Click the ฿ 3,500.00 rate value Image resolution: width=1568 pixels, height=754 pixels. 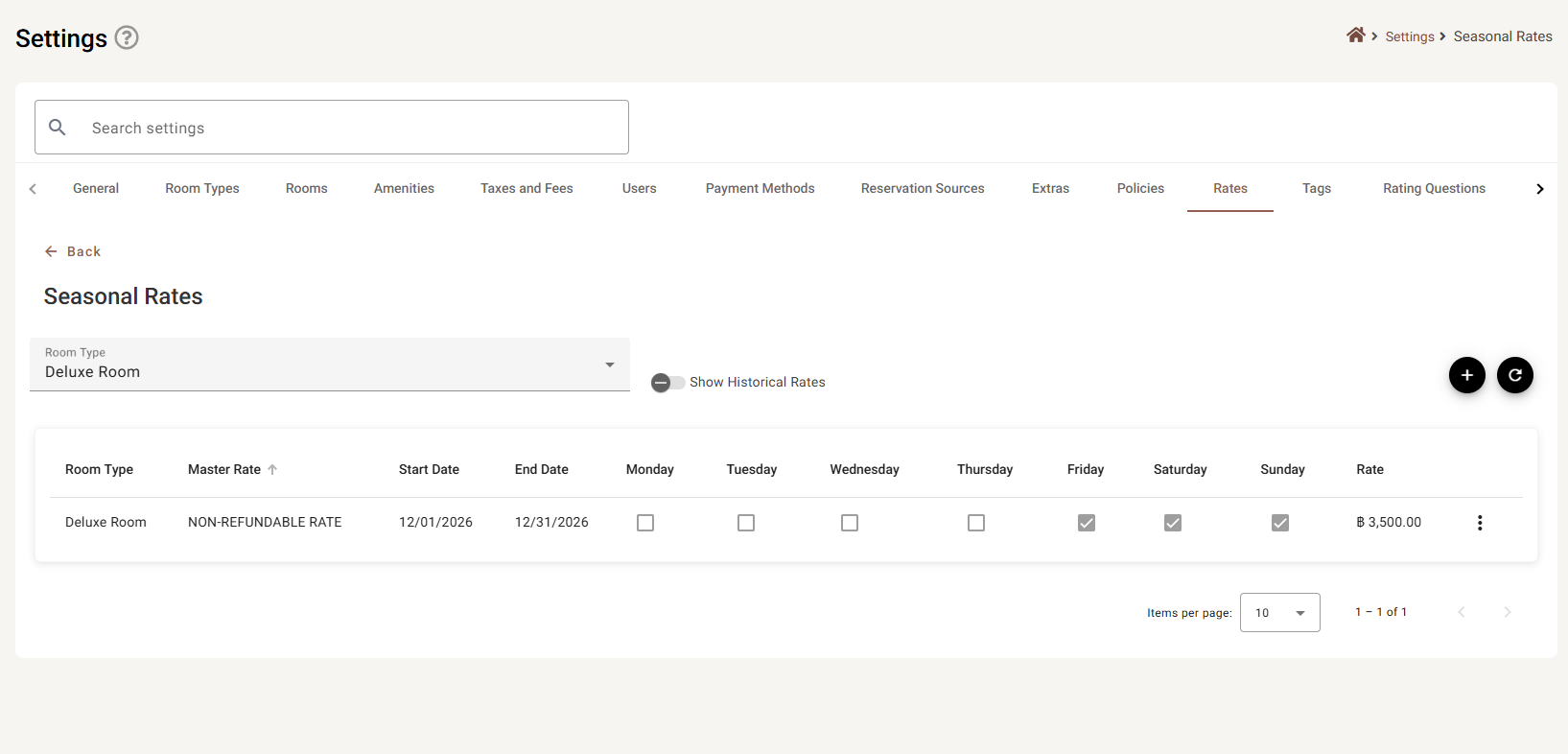point(1389,522)
